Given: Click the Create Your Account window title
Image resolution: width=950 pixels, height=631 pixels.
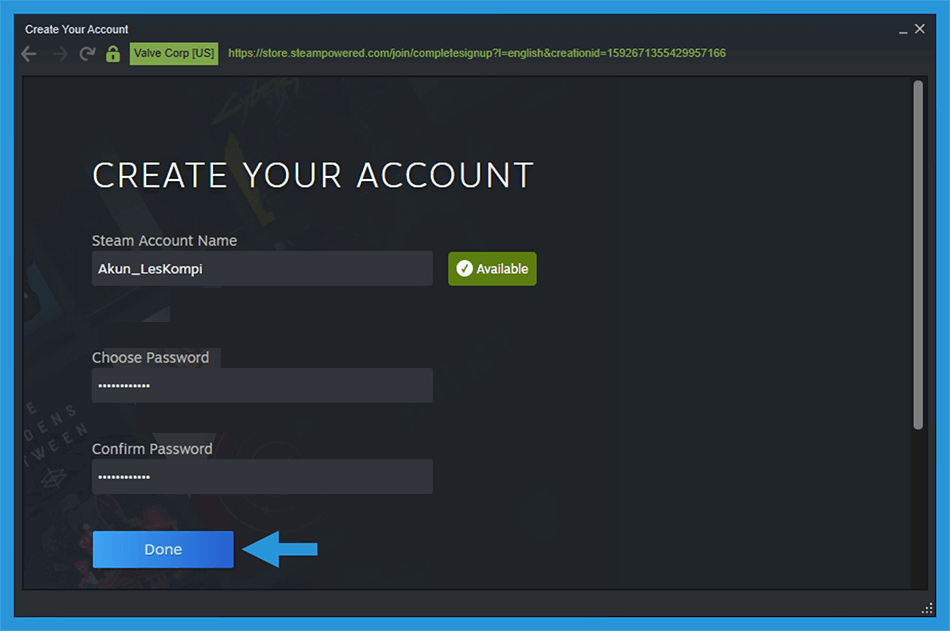Looking at the screenshot, I should (76, 29).
